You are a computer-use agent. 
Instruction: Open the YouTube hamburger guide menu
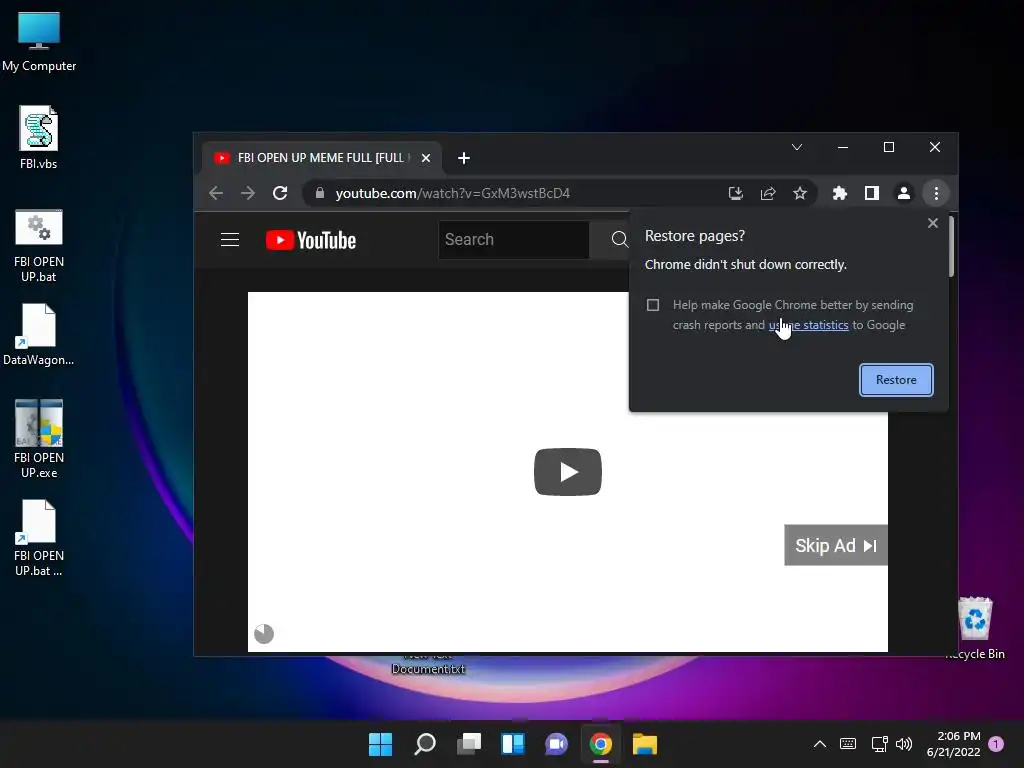click(x=230, y=240)
